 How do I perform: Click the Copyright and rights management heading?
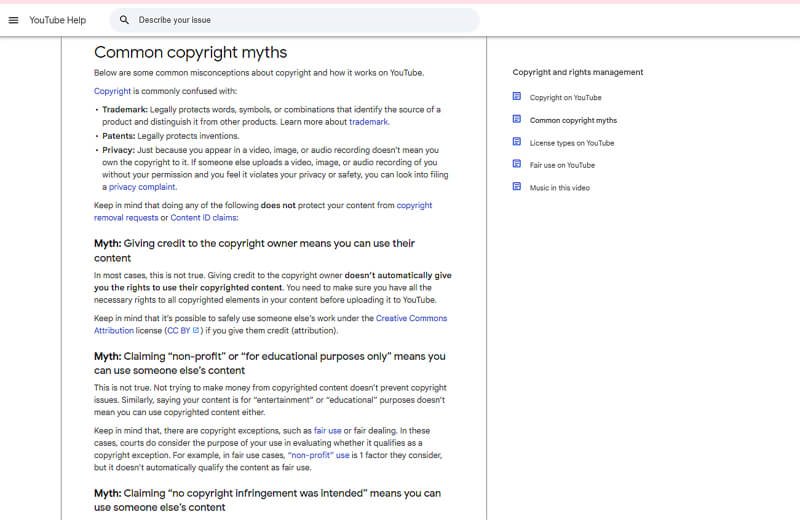coord(578,72)
